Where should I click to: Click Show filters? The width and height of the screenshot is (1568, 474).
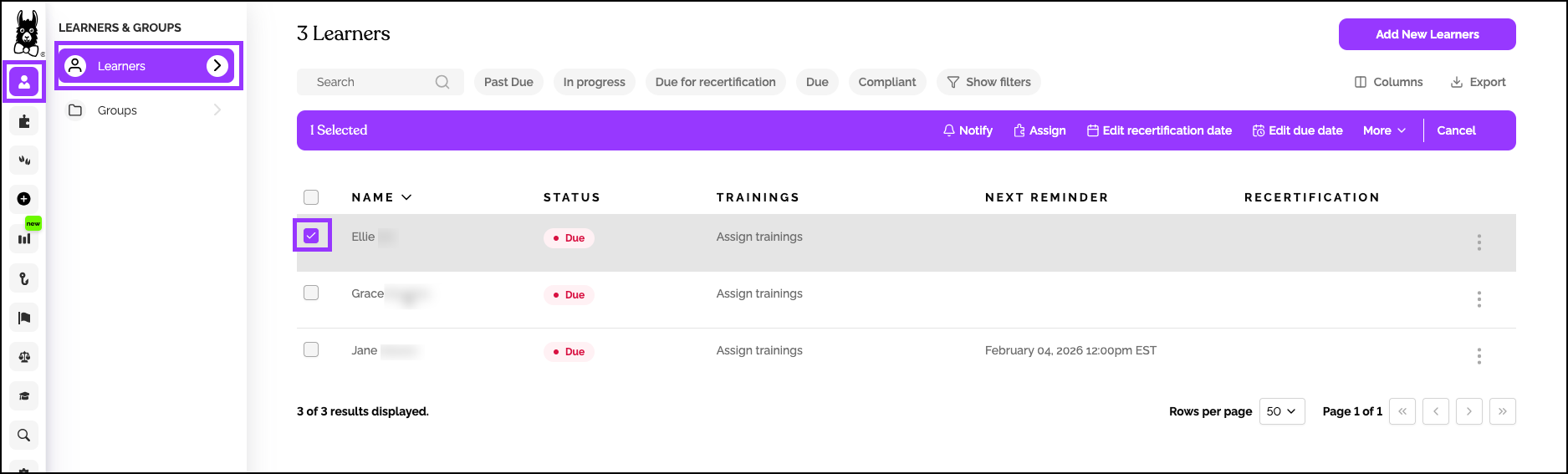988,82
